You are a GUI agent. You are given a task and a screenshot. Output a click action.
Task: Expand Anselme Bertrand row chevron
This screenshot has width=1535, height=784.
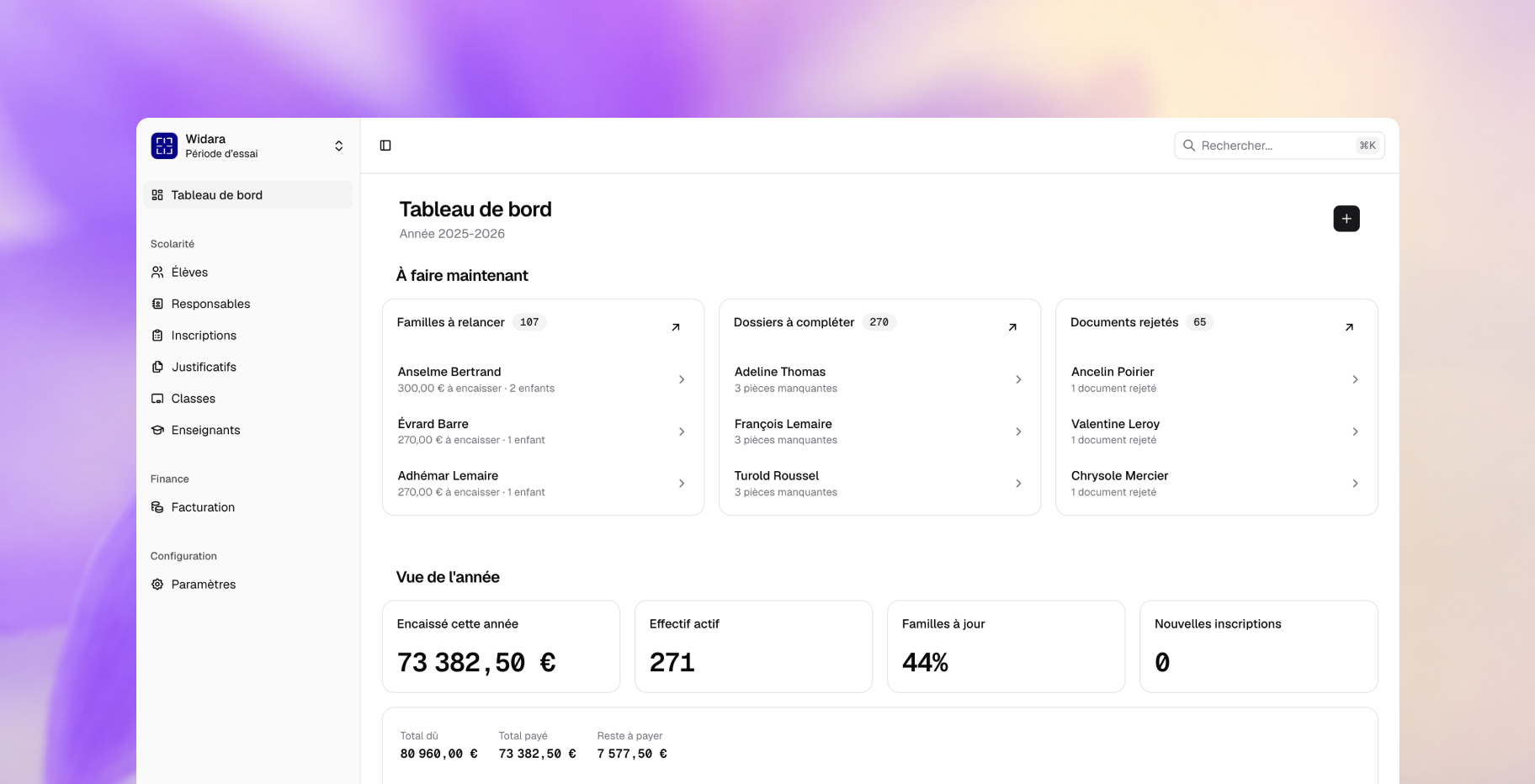tap(682, 379)
